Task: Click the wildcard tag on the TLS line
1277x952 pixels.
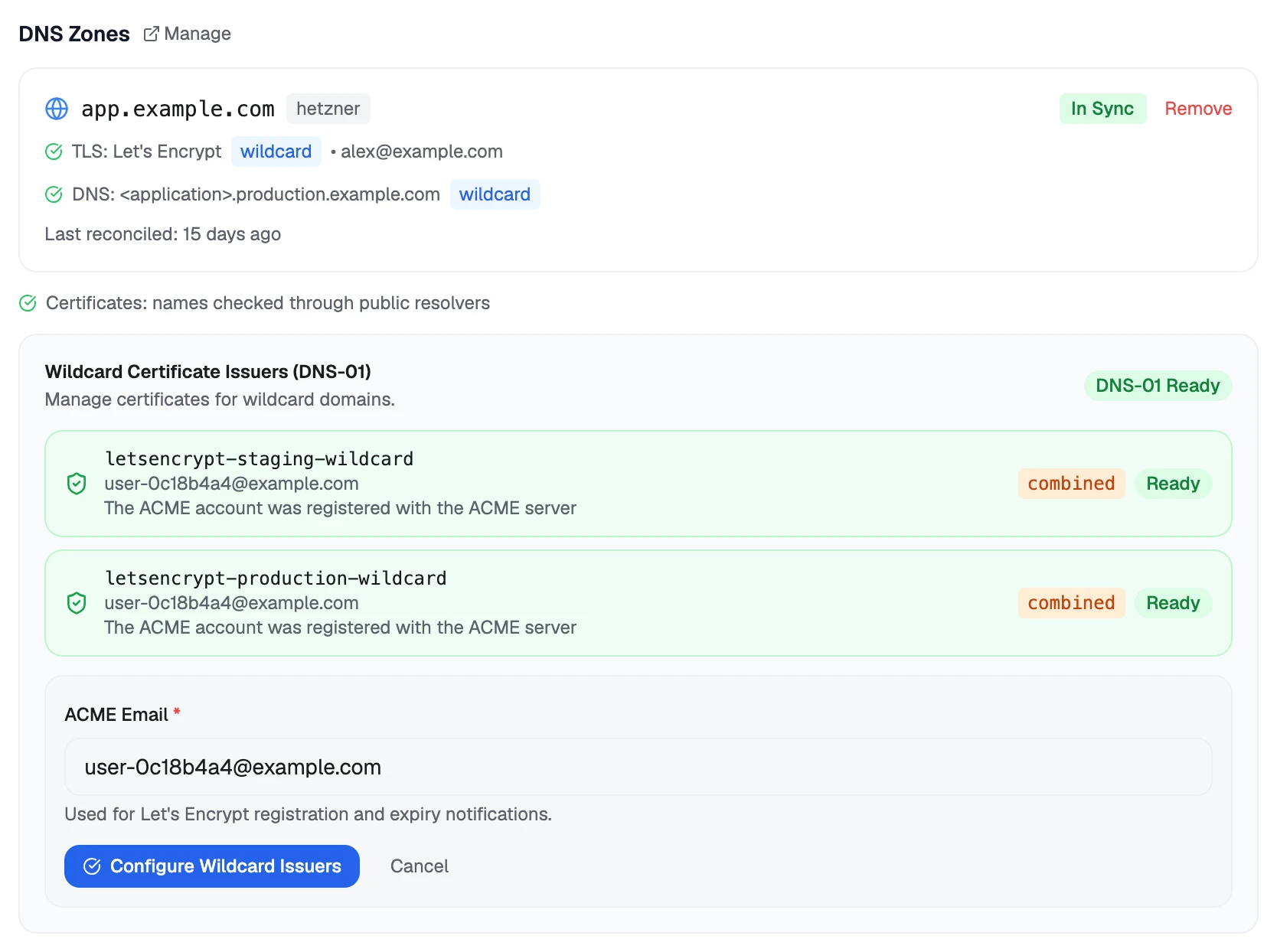Action: 276,152
